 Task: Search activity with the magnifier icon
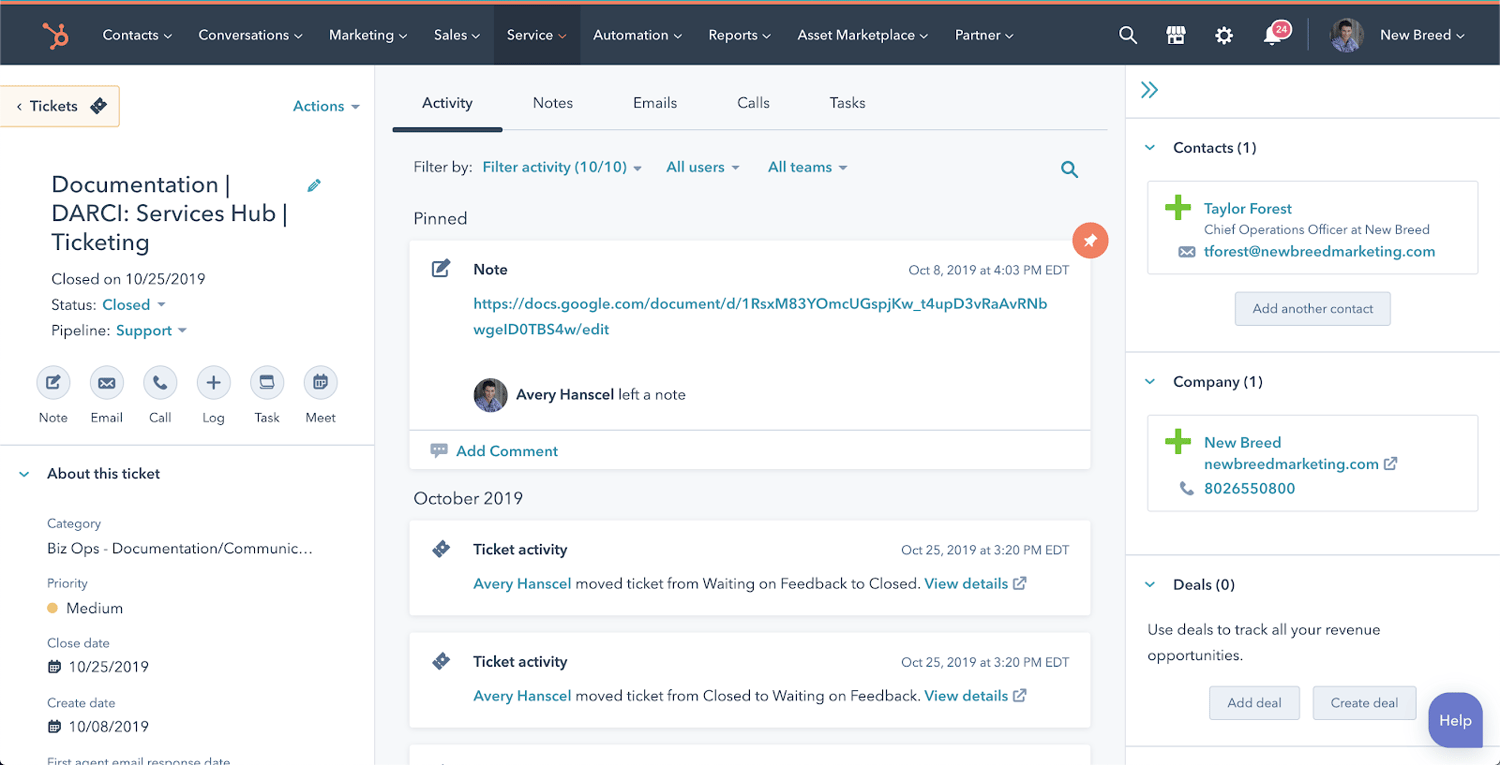click(x=1069, y=169)
